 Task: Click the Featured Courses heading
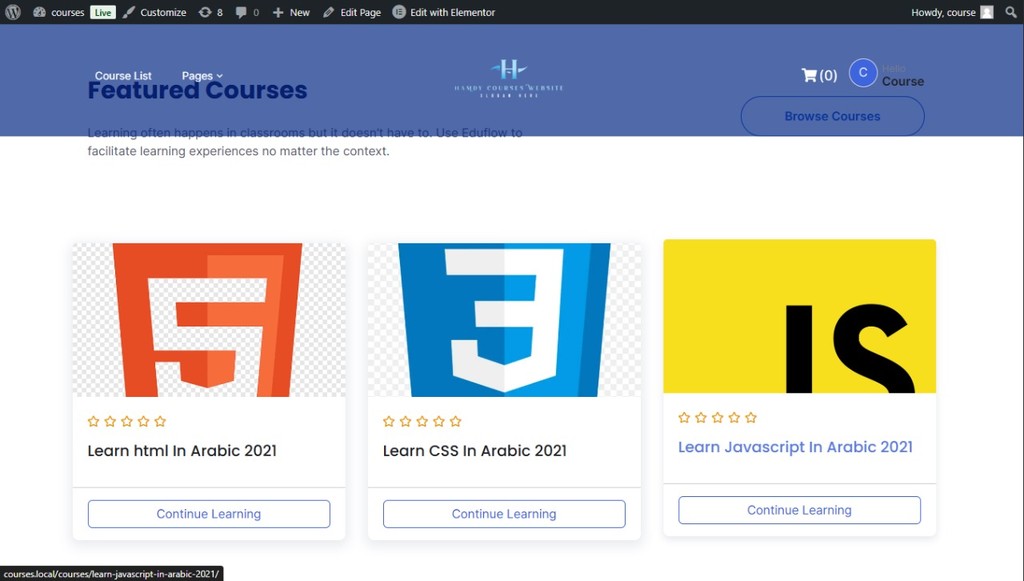pyautogui.click(x=197, y=90)
